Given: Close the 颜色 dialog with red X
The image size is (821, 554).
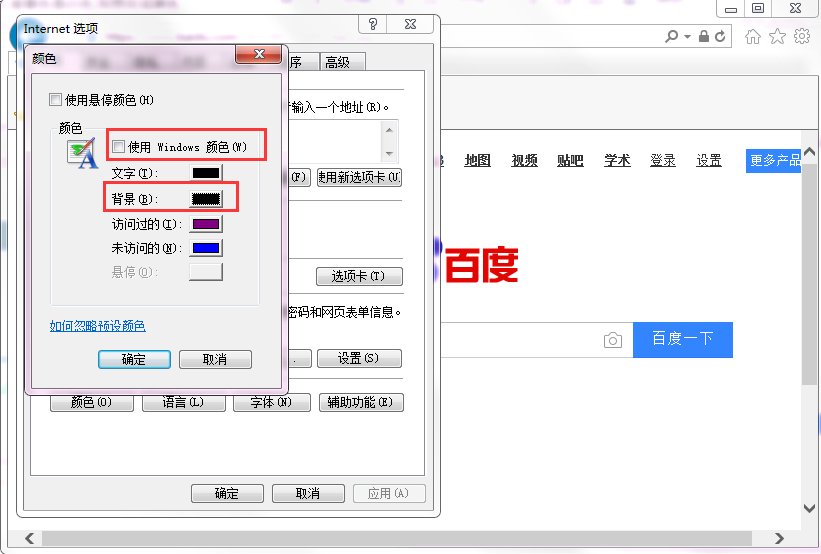Looking at the screenshot, I should [259, 54].
